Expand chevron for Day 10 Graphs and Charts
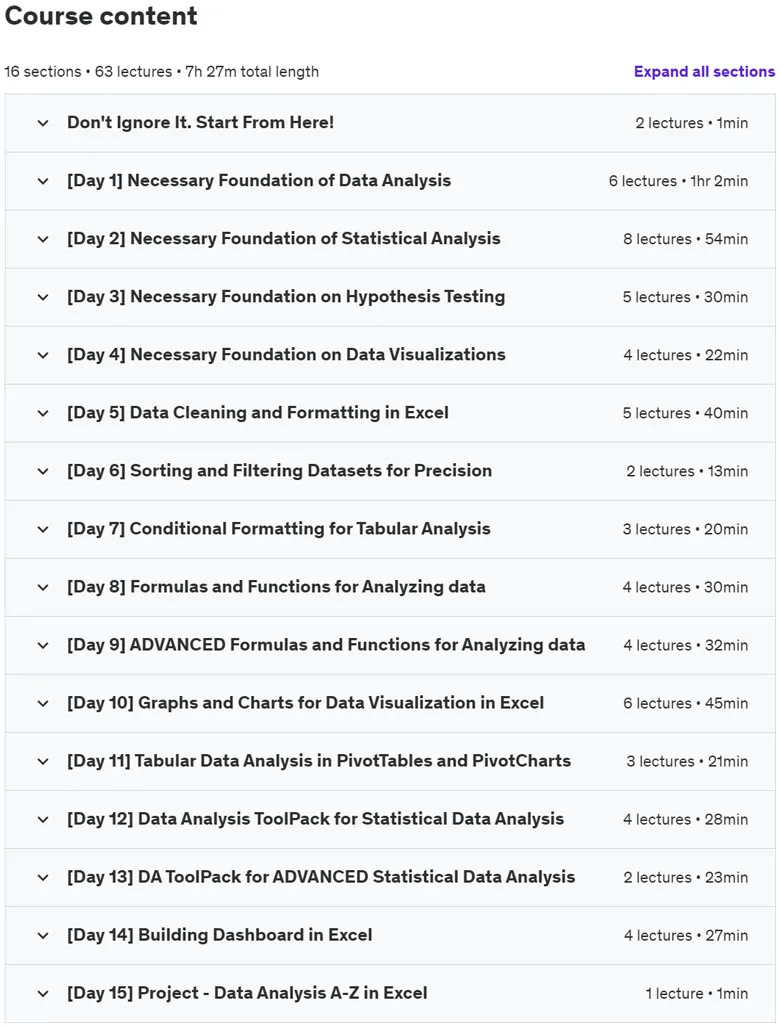 pyautogui.click(x=43, y=703)
